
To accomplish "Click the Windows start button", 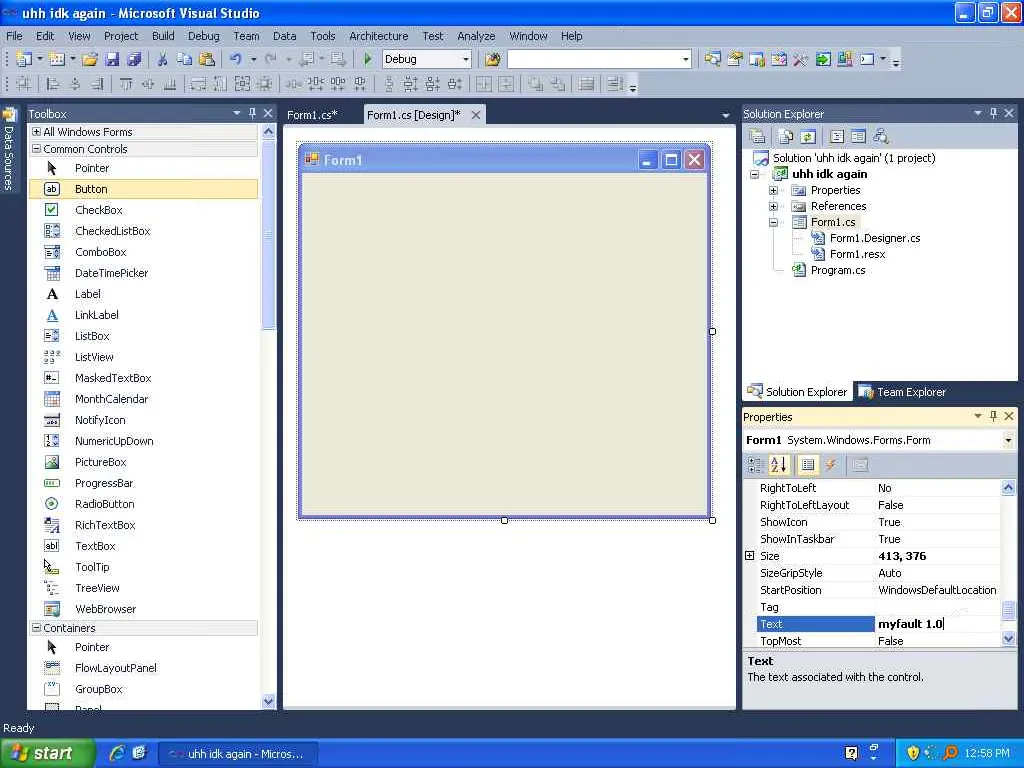I will (x=48, y=754).
